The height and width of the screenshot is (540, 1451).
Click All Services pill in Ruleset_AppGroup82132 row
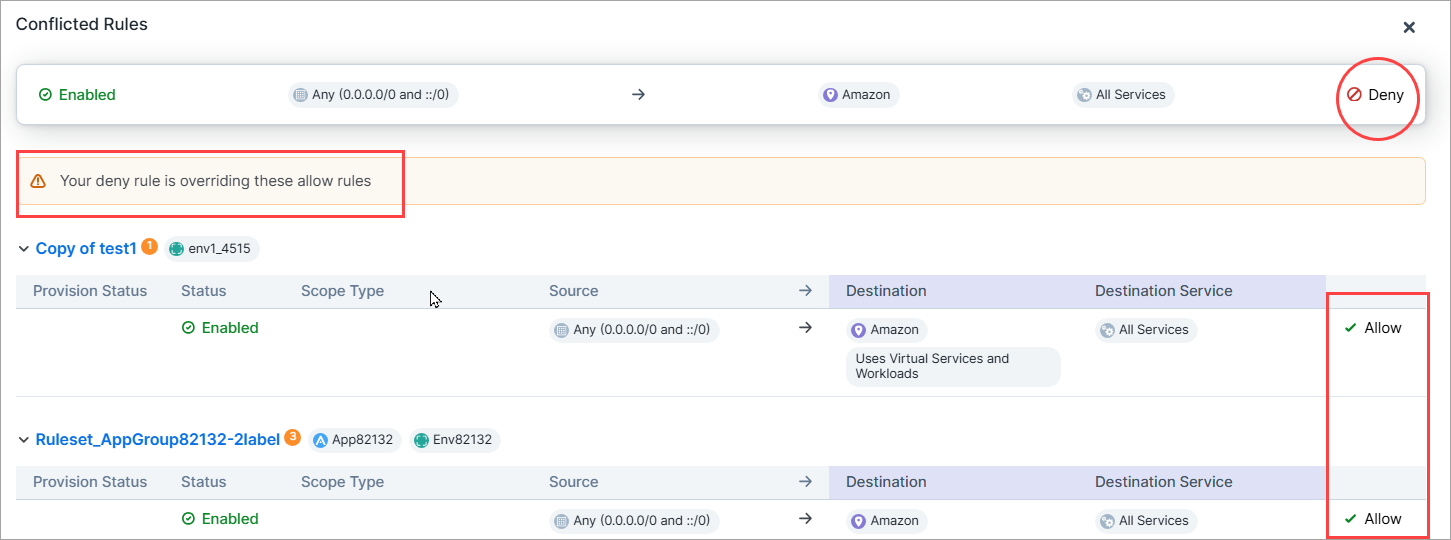(1146, 521)
